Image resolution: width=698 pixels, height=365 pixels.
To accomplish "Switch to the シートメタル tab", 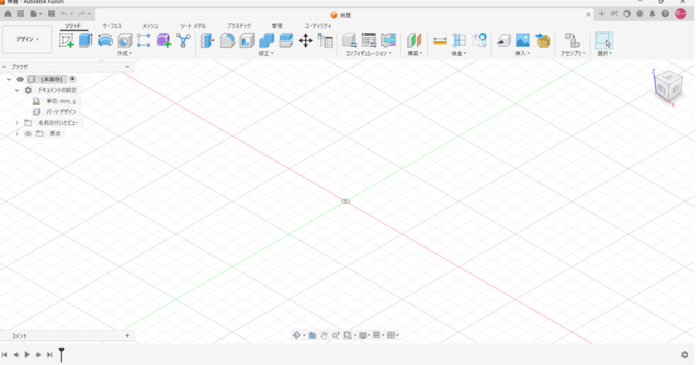I will pos(193,26).
